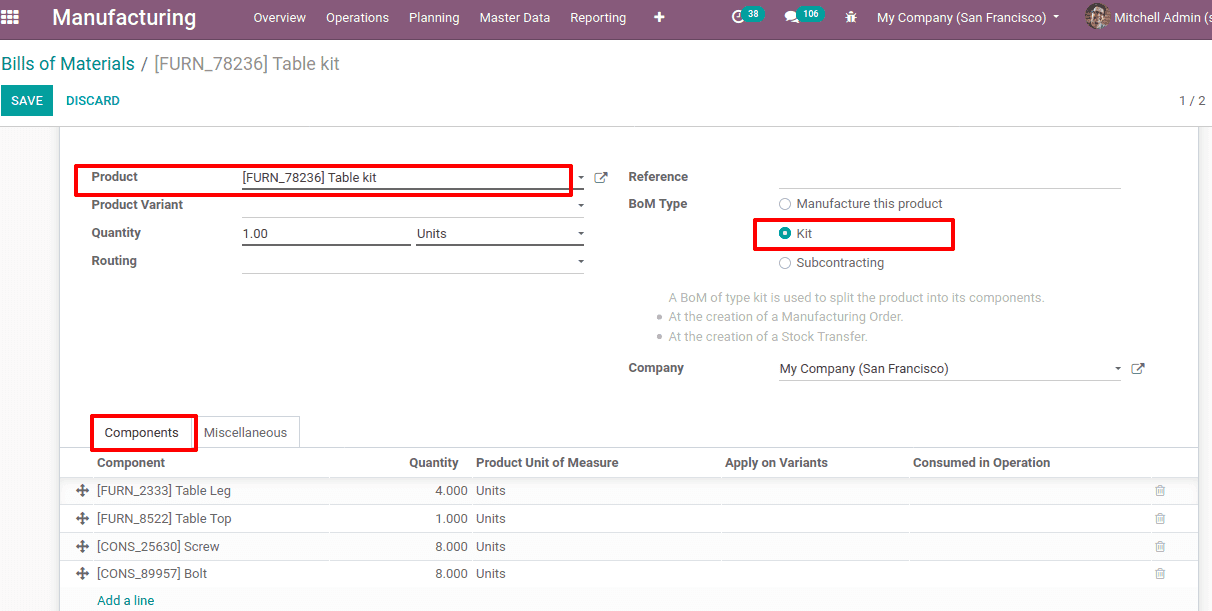Sort by Component column header
The width and height of the screenshot is (1212, 611).
(131, 463)
